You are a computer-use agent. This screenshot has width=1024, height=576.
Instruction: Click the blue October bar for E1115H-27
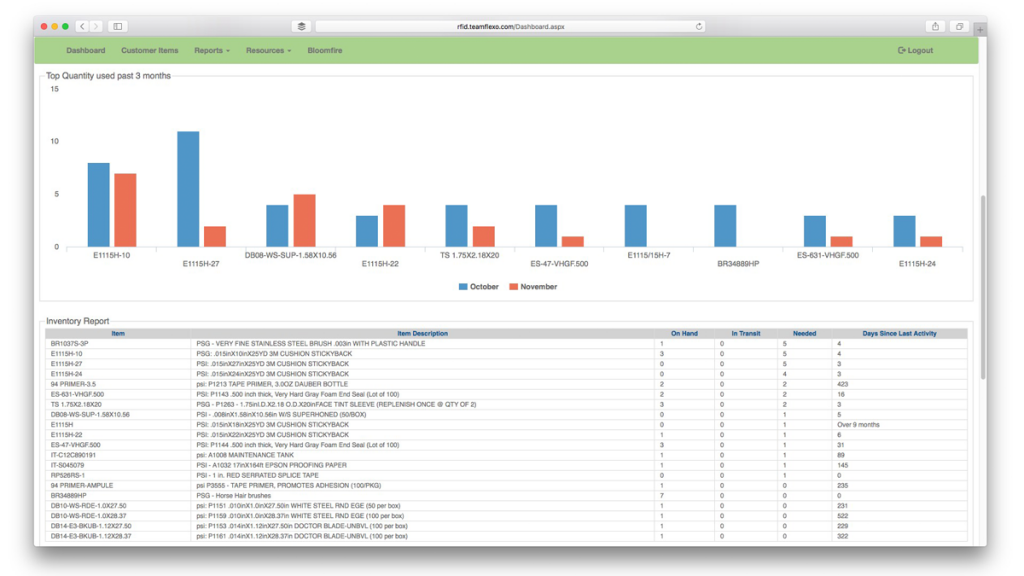(x=188, y=189)
